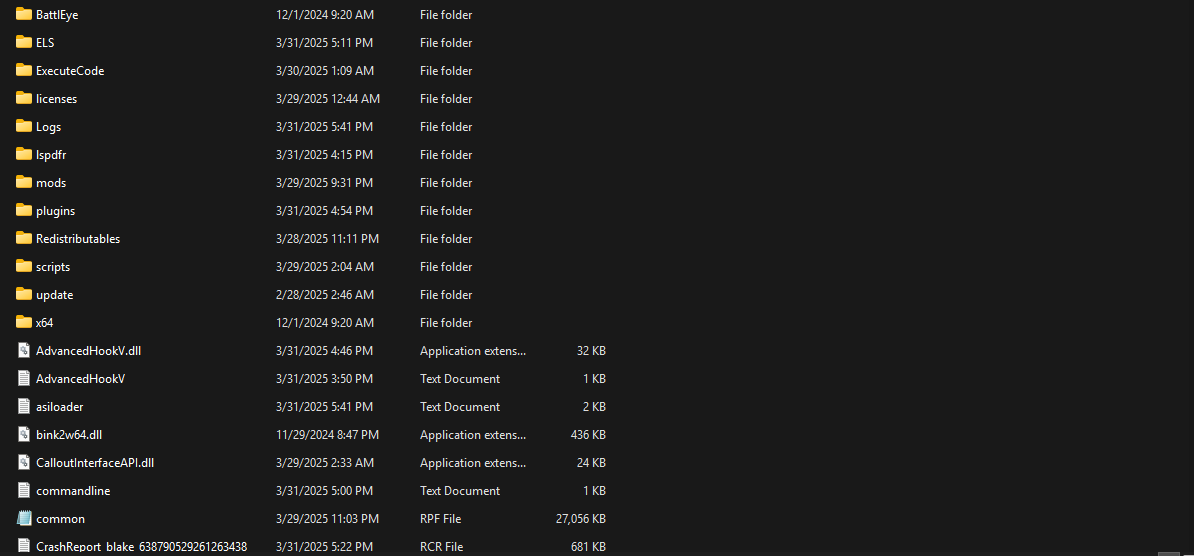Click the Logs folder name

click(x=48, y=127)
